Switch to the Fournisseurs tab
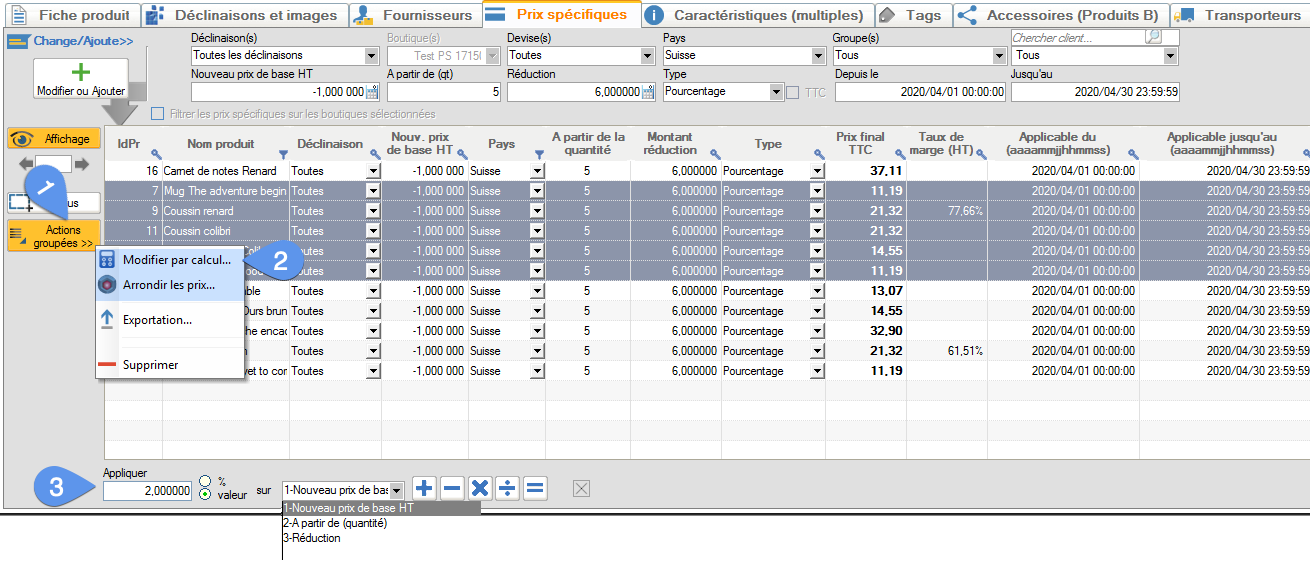The image size is (1310, 564). pyautogui.click(x=415, y=15)
